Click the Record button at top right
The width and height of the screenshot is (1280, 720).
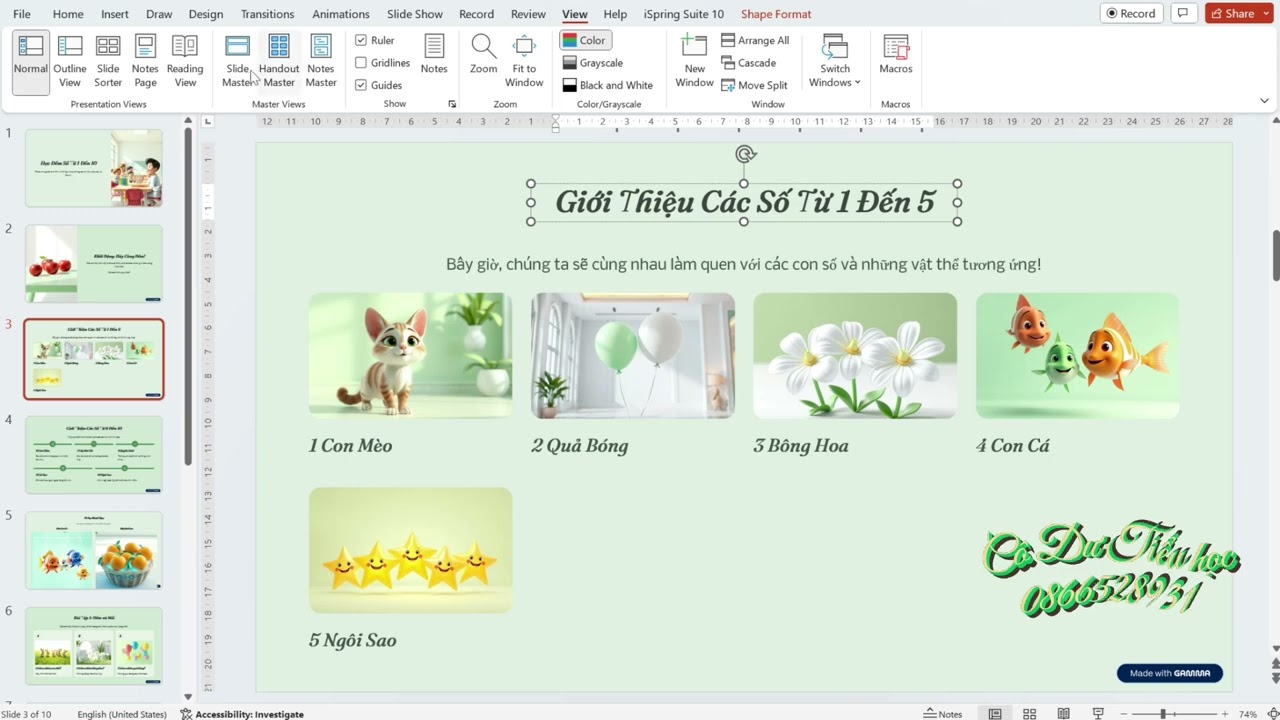tap(1131, 14)
